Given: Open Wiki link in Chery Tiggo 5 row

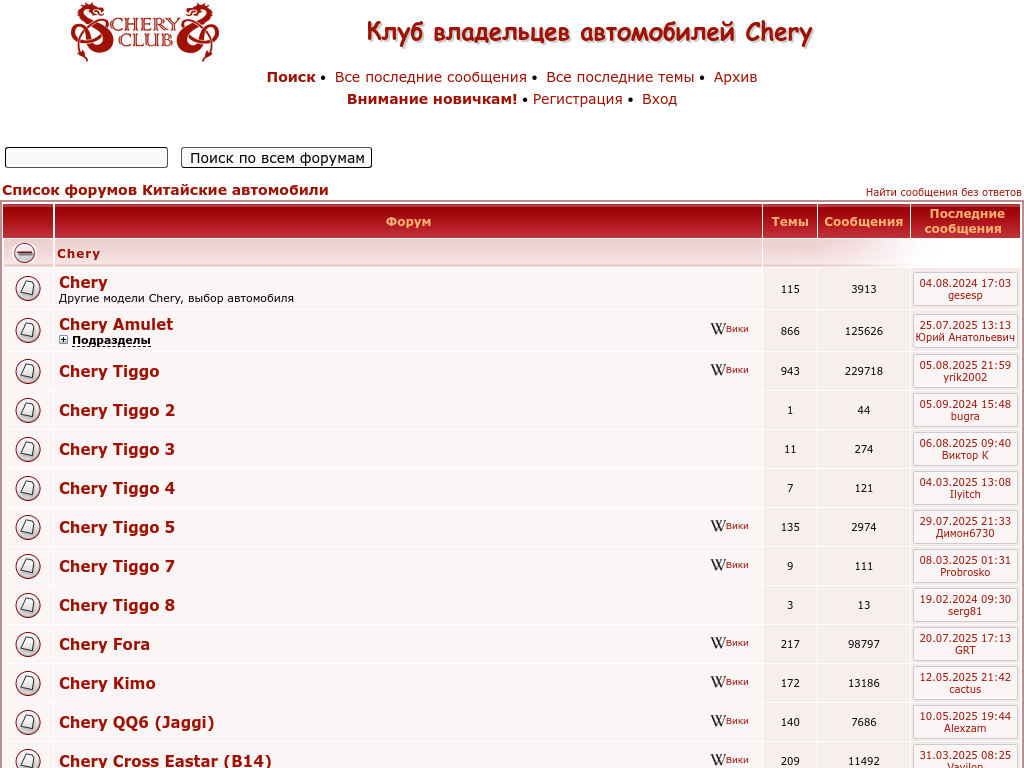Looking at the screenshot, I should pos(729,526).
